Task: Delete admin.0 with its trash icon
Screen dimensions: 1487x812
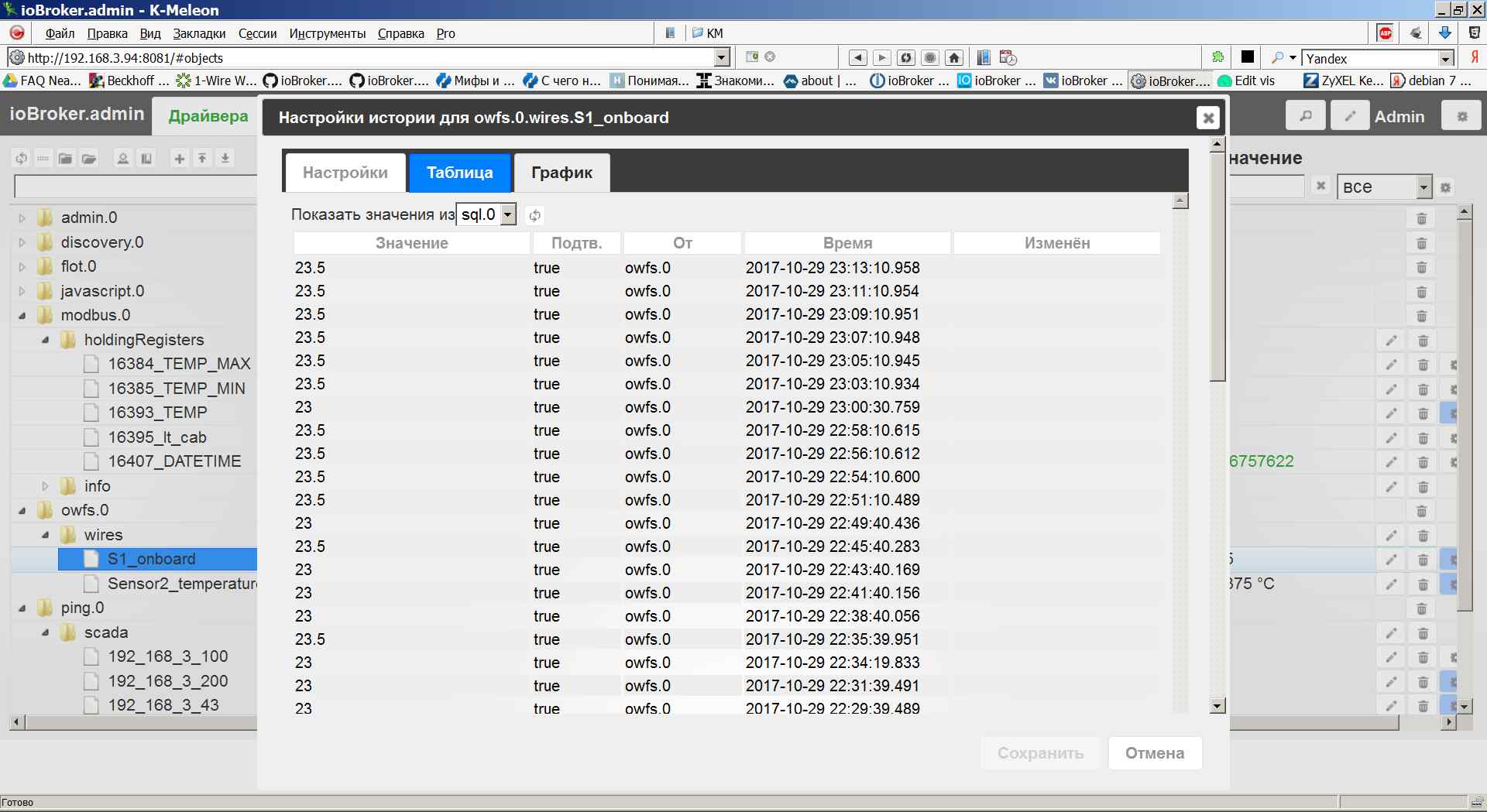Action: (1422, 218)
